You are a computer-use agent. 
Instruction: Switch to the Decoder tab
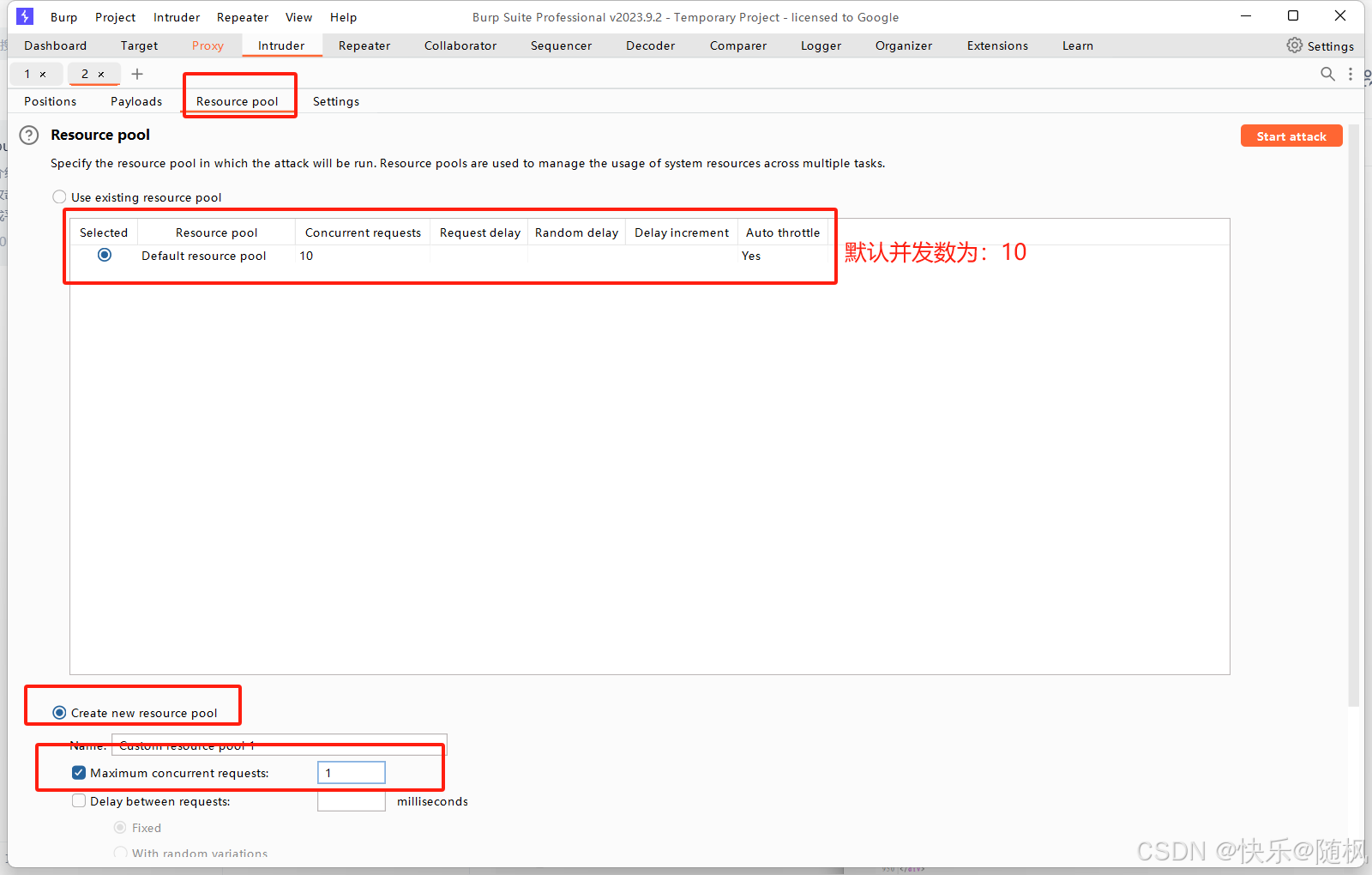click(x=651, y=45)
